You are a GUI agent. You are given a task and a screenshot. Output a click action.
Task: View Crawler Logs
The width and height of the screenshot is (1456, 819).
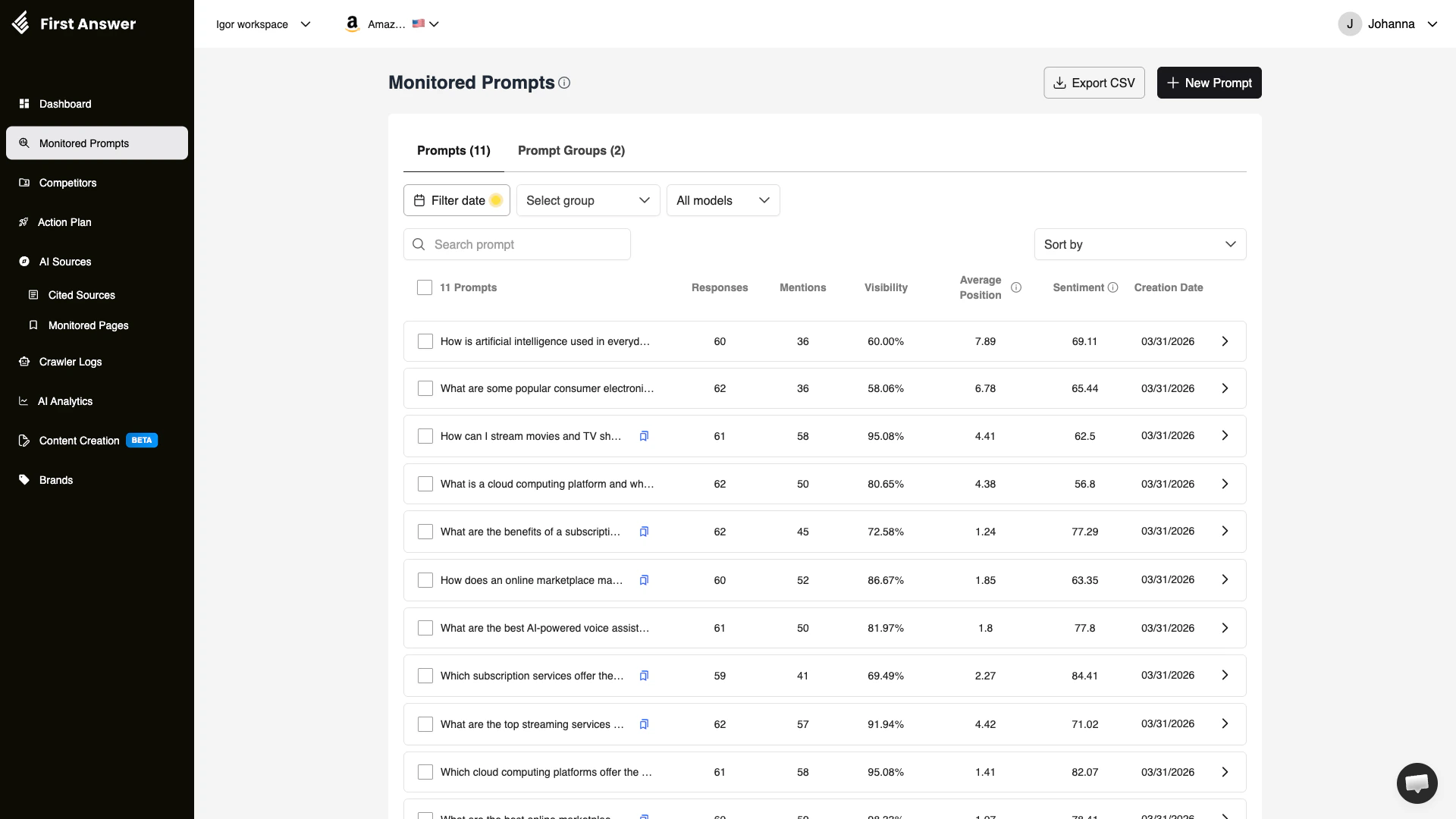[x=70, y=362]
